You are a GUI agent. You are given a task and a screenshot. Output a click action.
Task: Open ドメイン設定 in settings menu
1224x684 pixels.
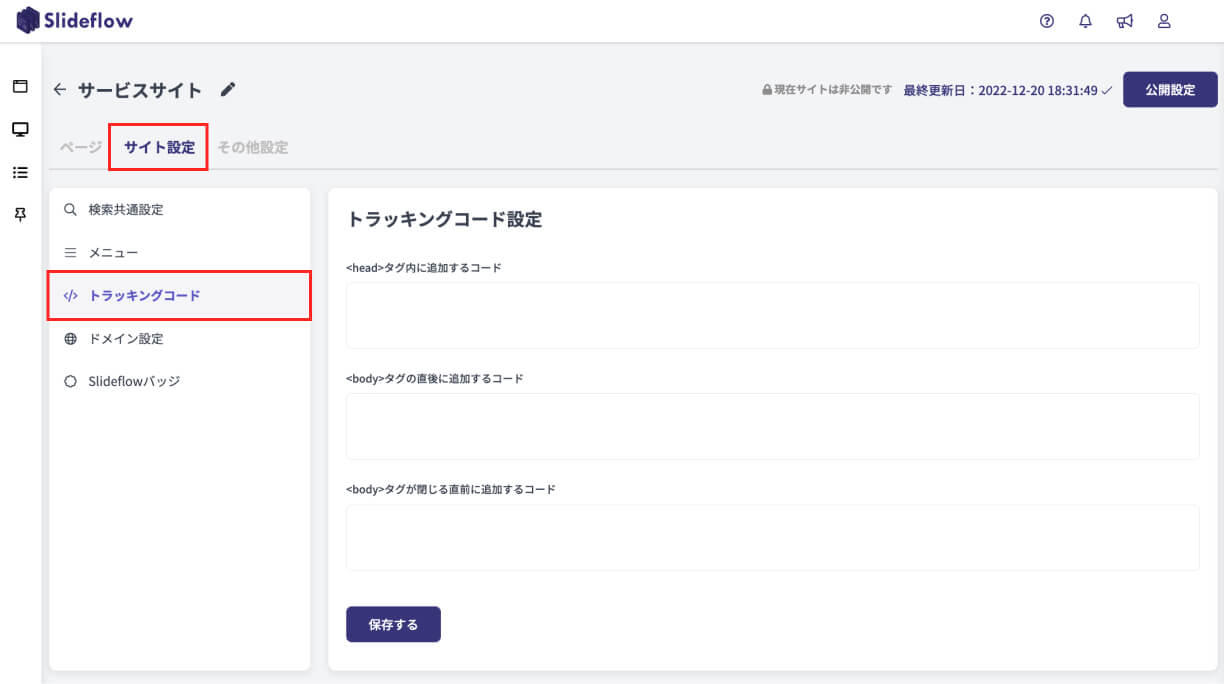point(125,339)
